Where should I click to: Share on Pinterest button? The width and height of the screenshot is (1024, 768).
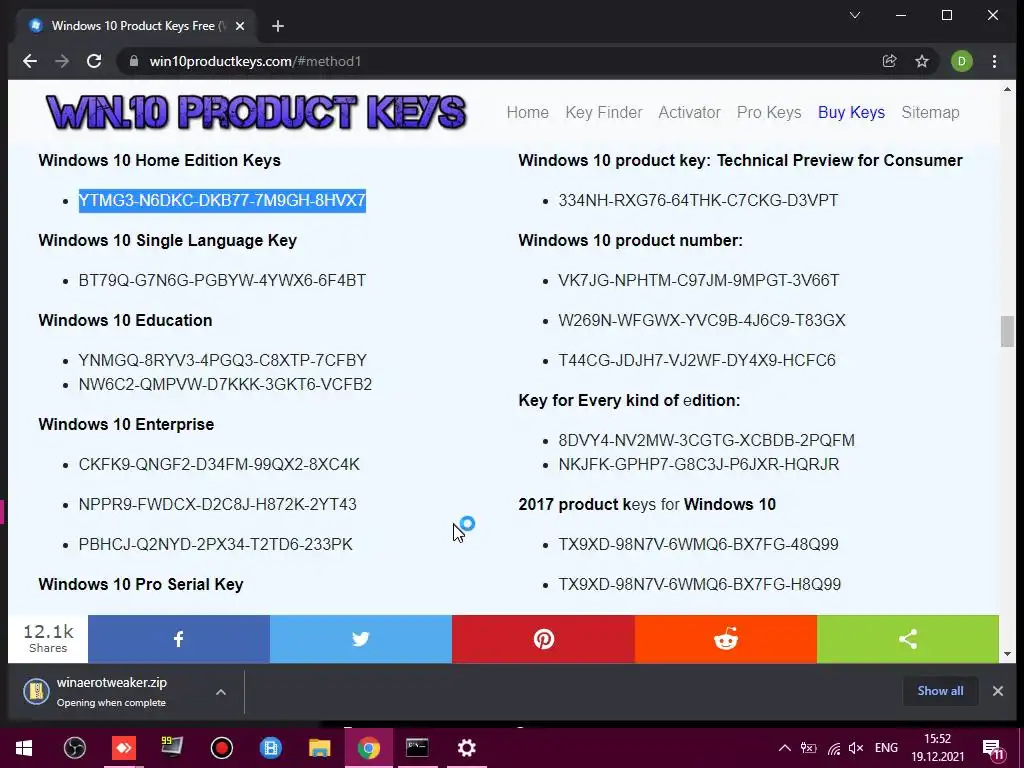pyautogui.click(x=543, y=639)
